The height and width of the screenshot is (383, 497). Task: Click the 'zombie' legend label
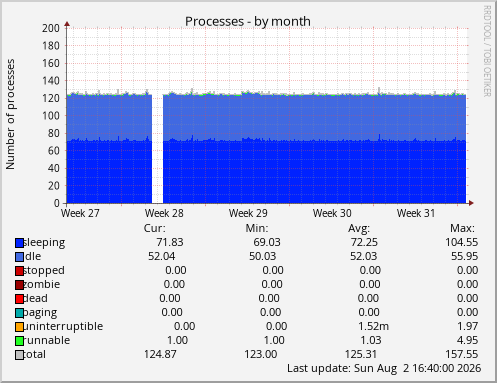click(42, 284)
